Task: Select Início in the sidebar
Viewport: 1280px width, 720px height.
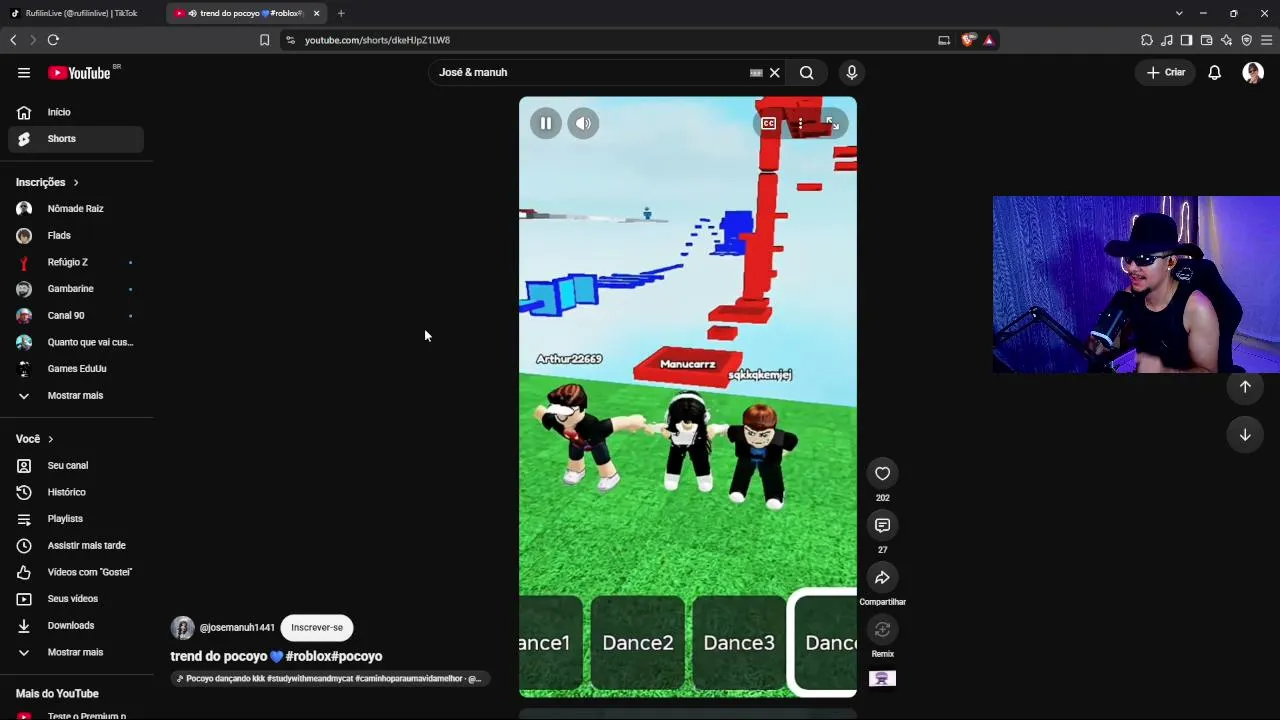Action: (76, 112)
